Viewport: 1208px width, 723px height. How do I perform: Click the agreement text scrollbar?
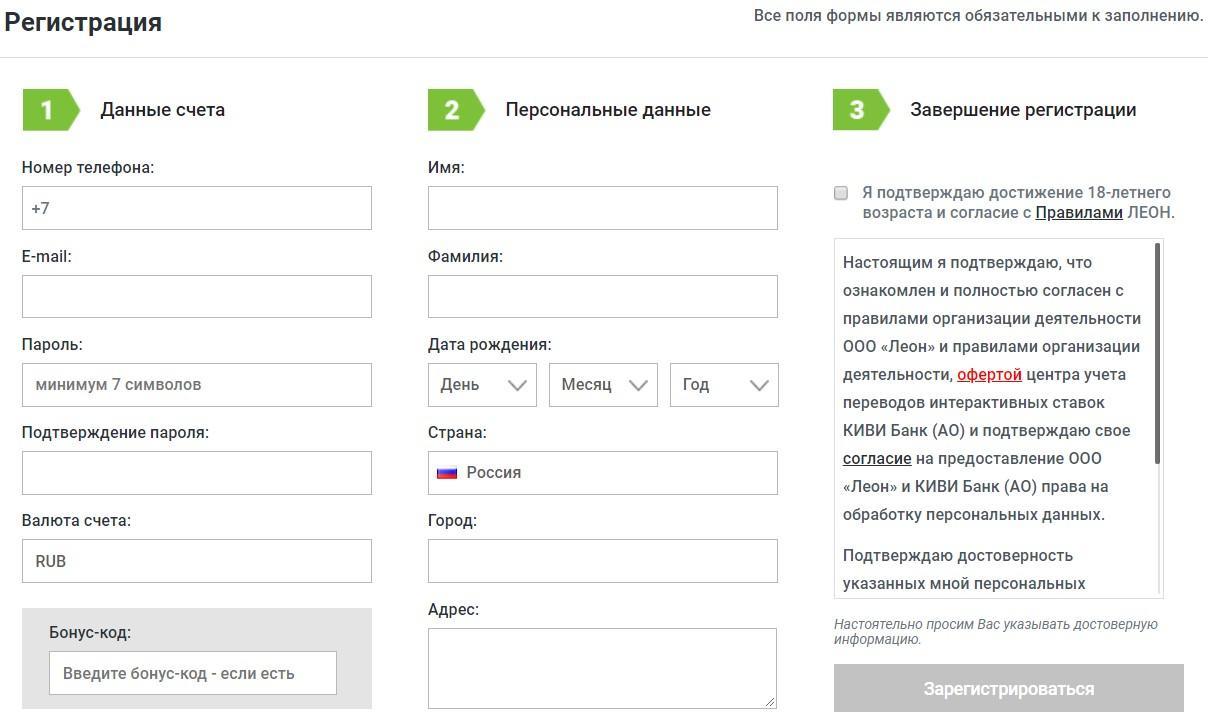[x=1157, y=350]
